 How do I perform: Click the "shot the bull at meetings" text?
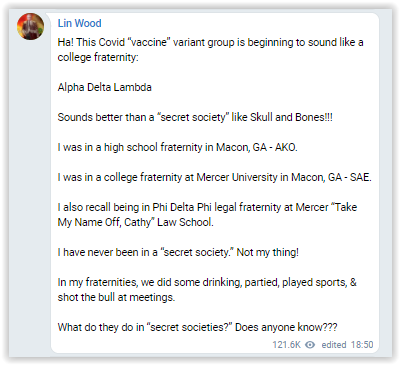coord(116,297)
